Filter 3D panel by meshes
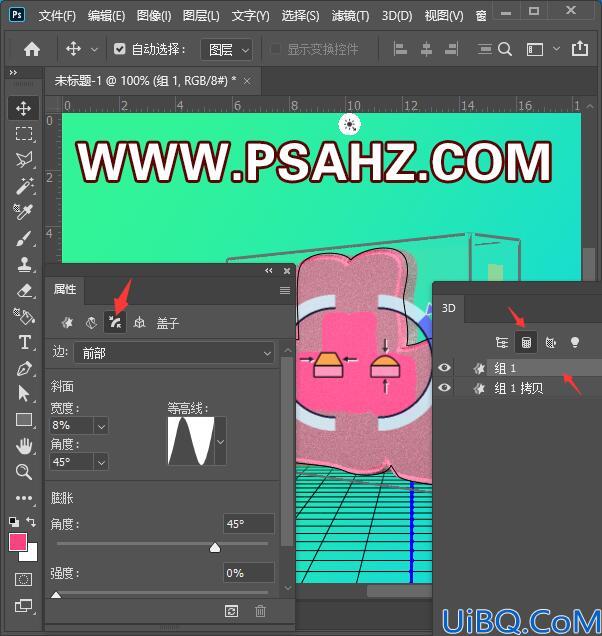Image resolution: width=602 pixels, height=636 pixels. click(526, 343)
